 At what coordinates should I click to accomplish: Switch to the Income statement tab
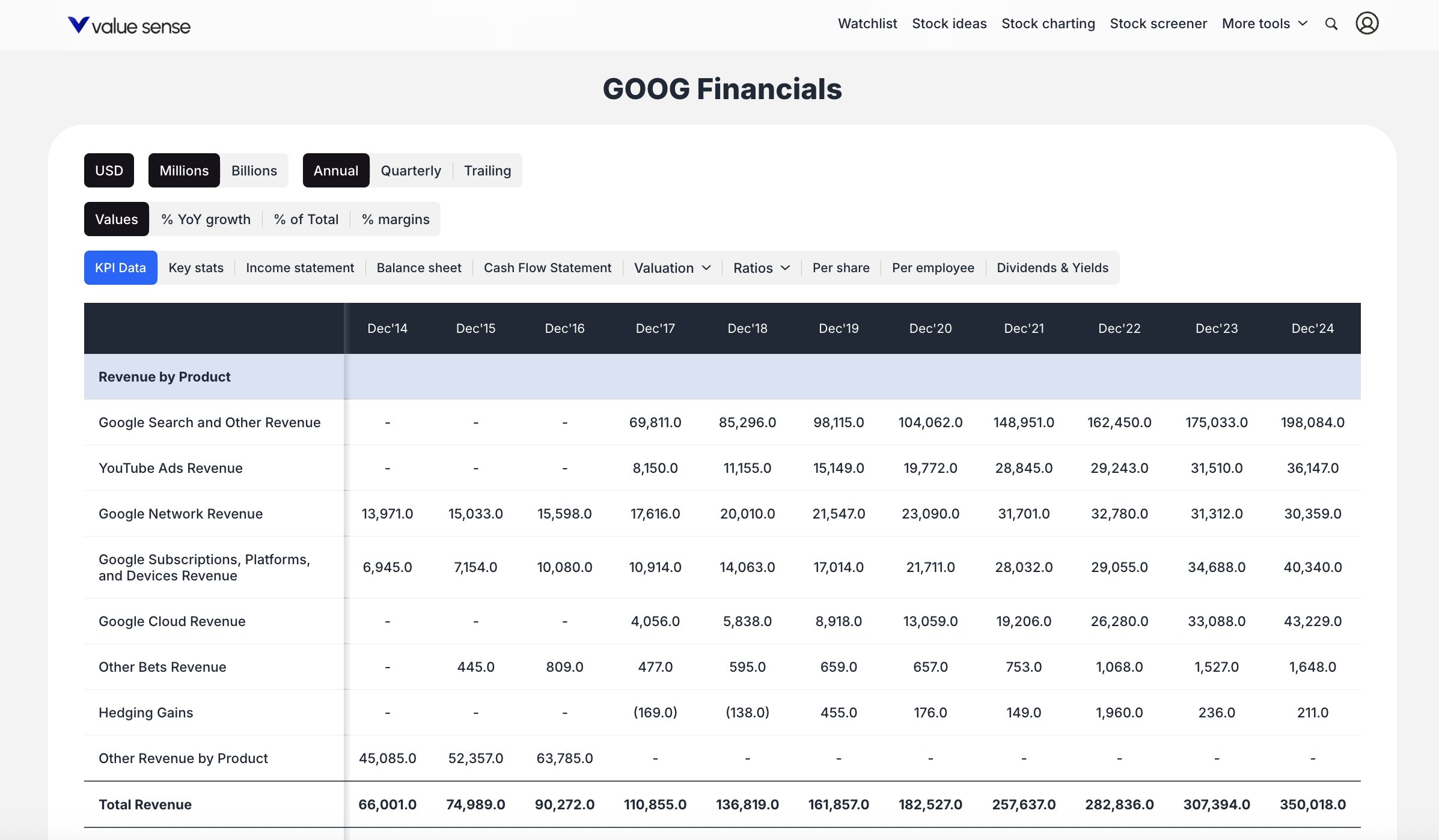point(299,267)
